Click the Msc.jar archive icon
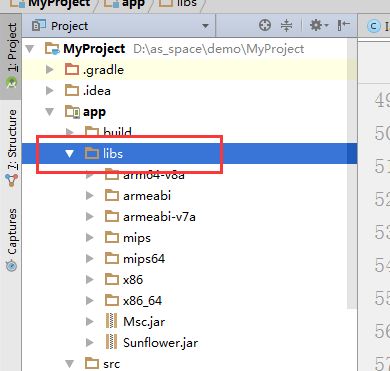Image resolution: width=390 pixels, height=371 pixels. point(111,321)
